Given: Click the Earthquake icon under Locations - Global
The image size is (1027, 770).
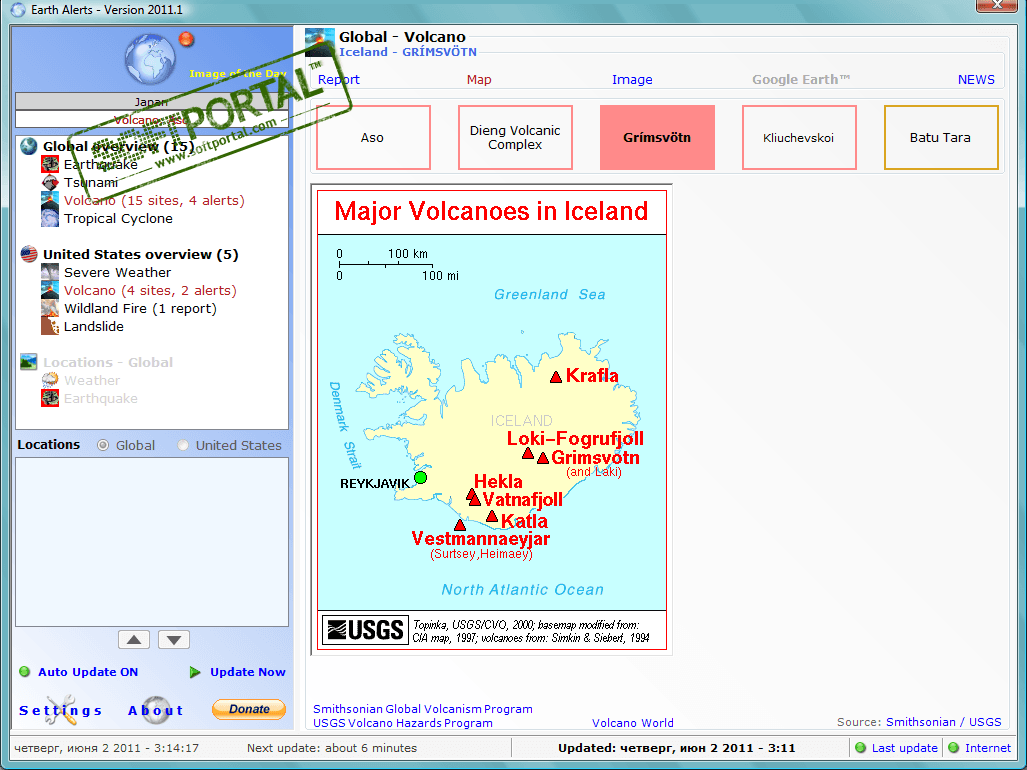Looking at the screenshot, I should pos(50,398).
